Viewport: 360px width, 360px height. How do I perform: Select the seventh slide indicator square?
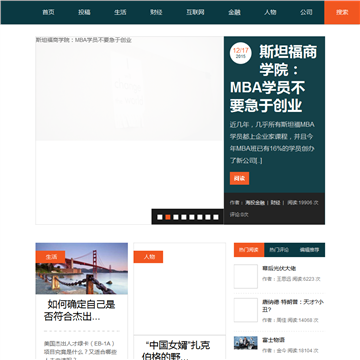click(x=208, y=217)
